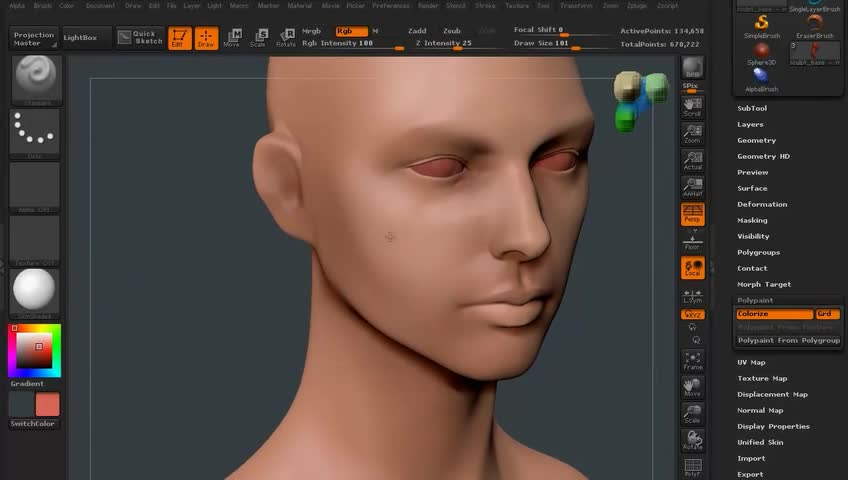848x480 pixels.
Task: Select the Scale tool in top toolbar
Action: [258, 38]
